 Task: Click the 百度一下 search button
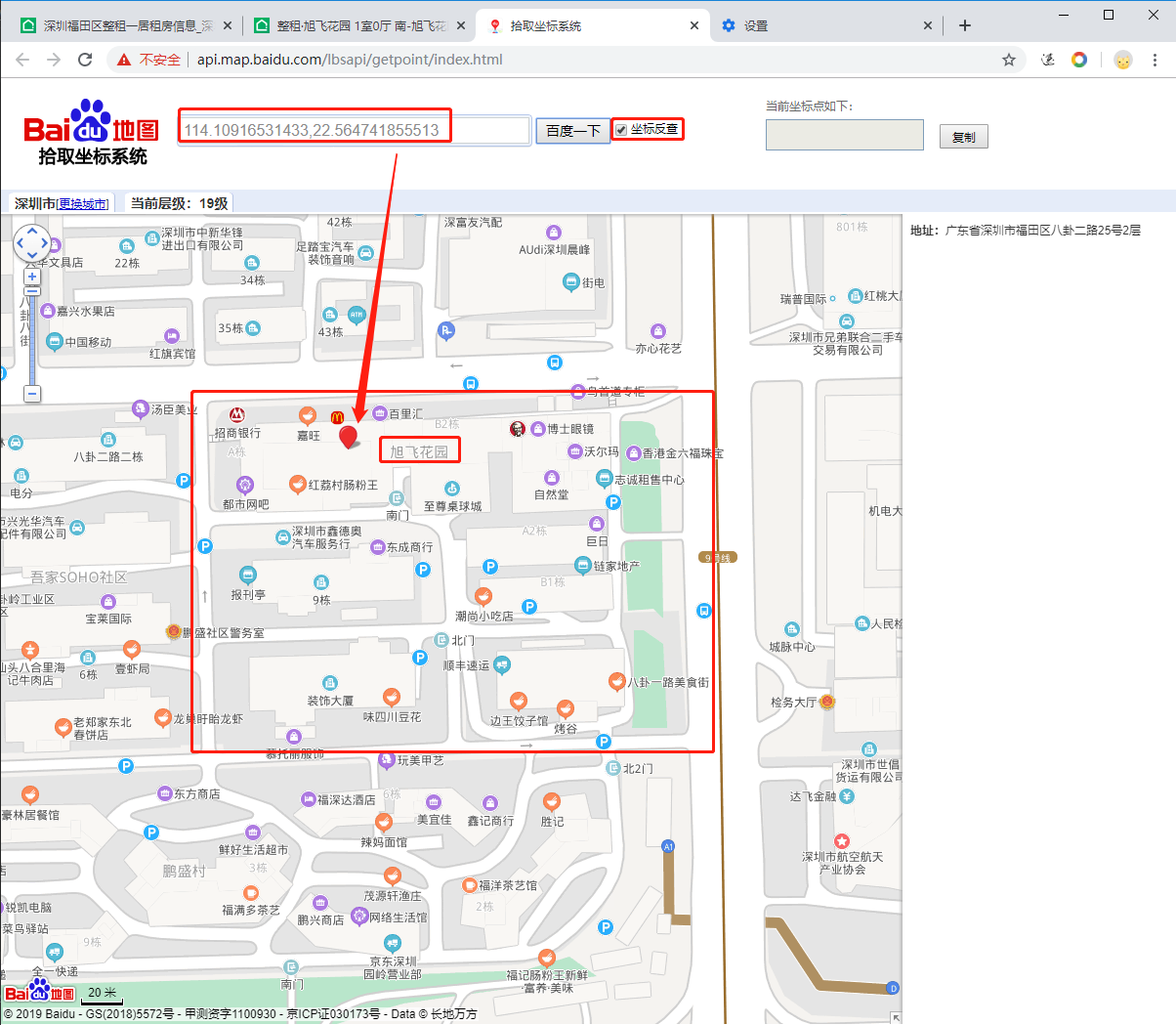pyautogui.click(x=572, y=130)
